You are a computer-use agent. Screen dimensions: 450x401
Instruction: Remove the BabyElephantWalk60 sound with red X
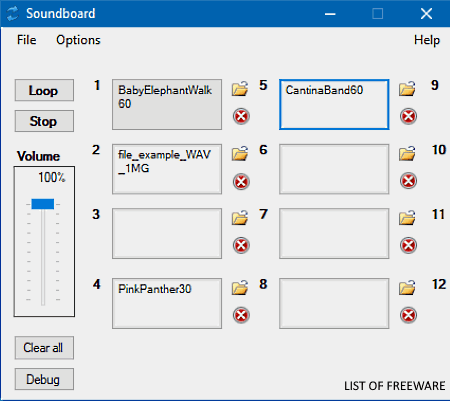[241, 116]
